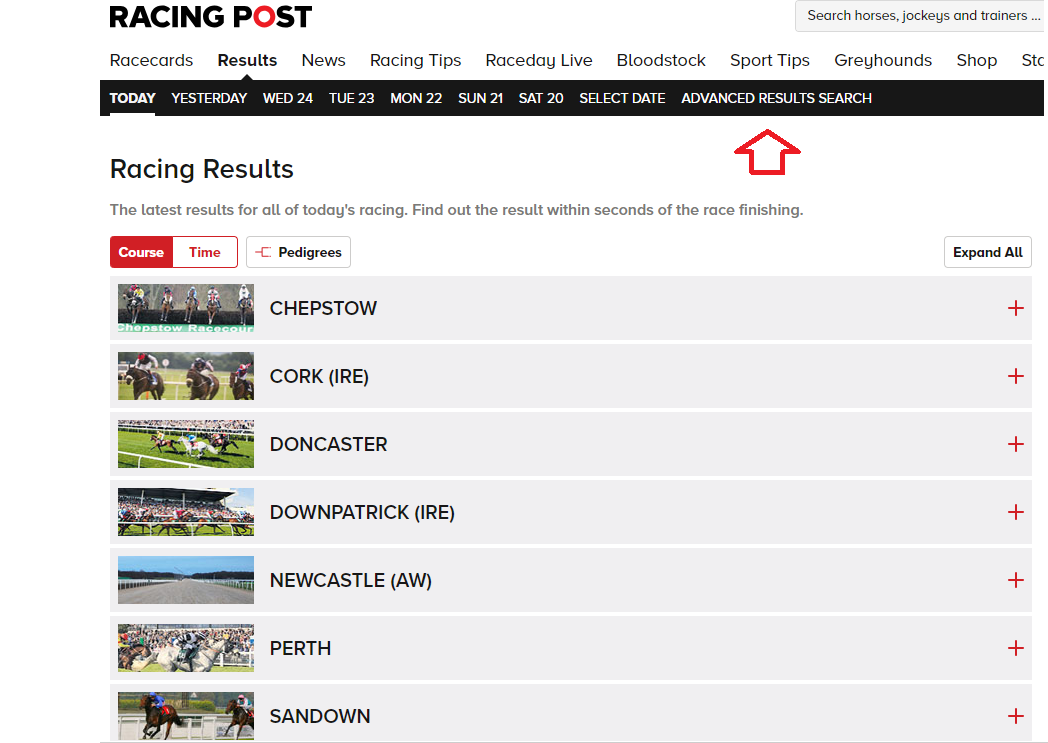Open the Cork racecourse thumbnail
The height and width of the screenshot is (743, 1048).
pos(186,376)
